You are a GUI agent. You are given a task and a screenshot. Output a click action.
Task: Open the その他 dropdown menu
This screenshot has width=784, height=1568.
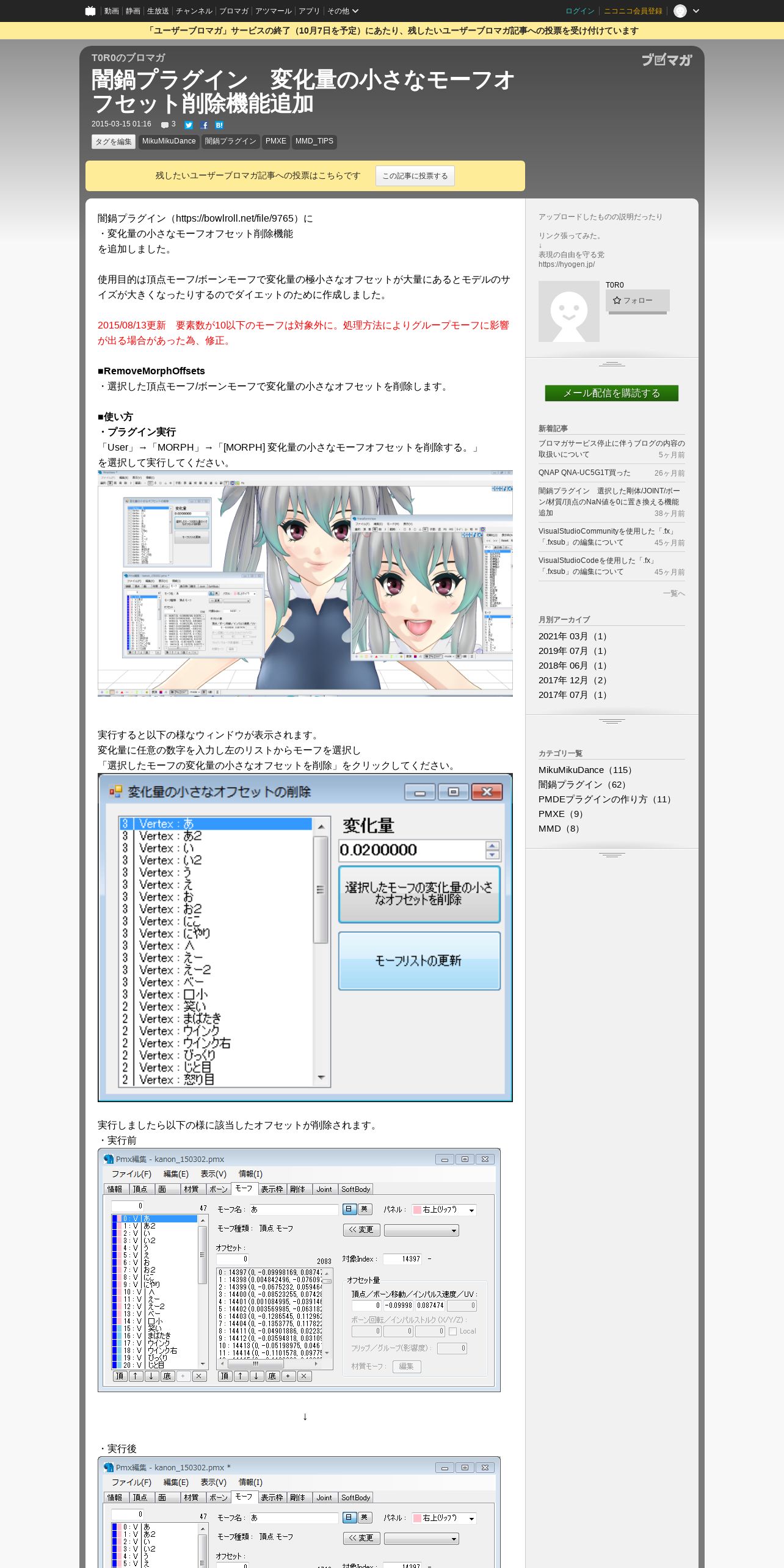(343, 11)
